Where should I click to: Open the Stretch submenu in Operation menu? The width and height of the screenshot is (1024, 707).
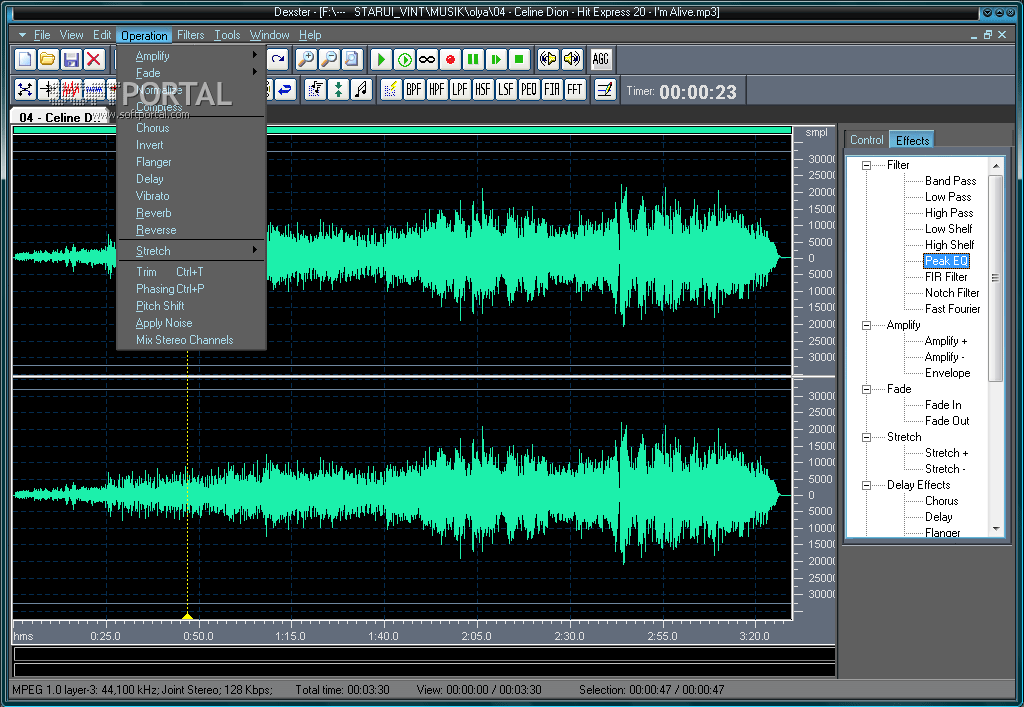pos(191,251)
